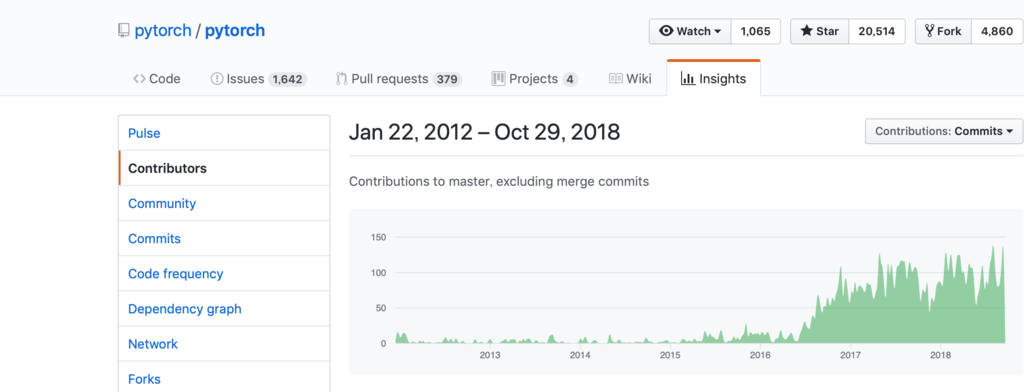Switch to the Projects tab
Image resolution: width=1024 pixels, height=392 pixels.
click(535, 79)
